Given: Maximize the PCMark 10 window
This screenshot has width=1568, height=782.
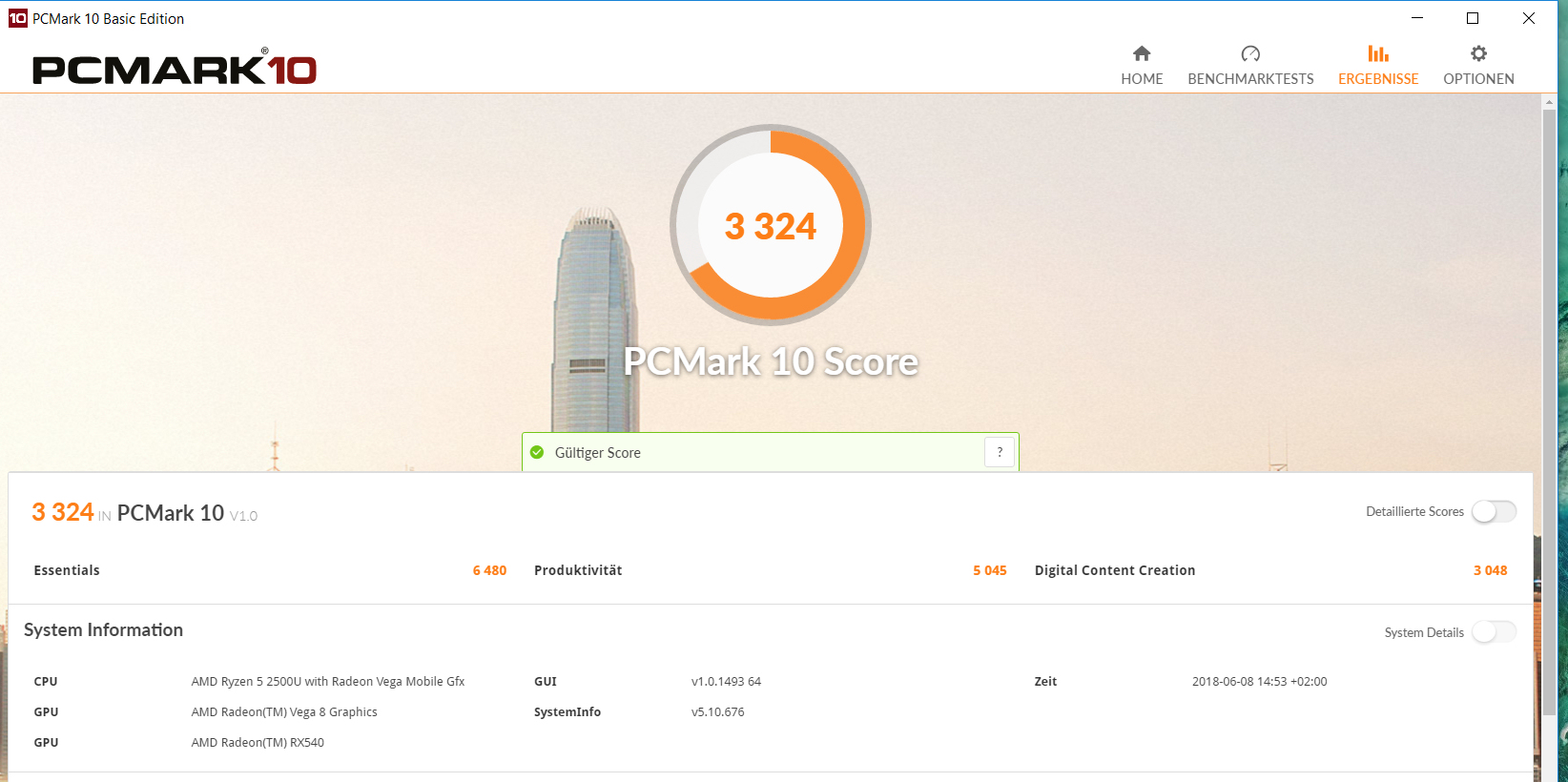Looking at the screenshot, I should pos(1473,18).
